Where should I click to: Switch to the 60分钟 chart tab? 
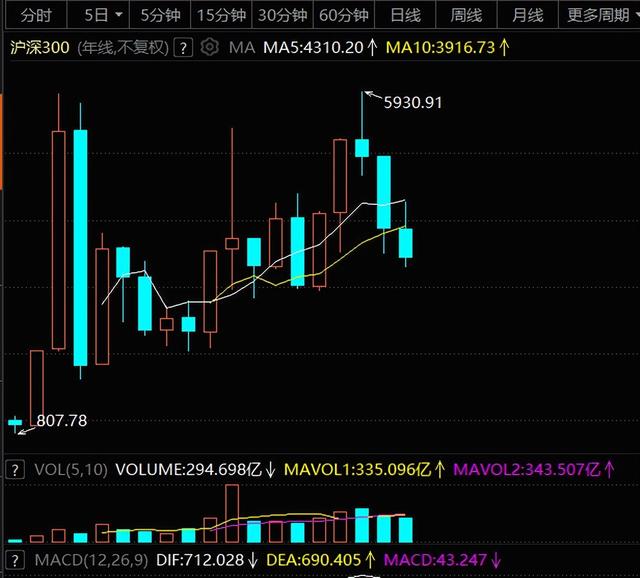(344, 15)
